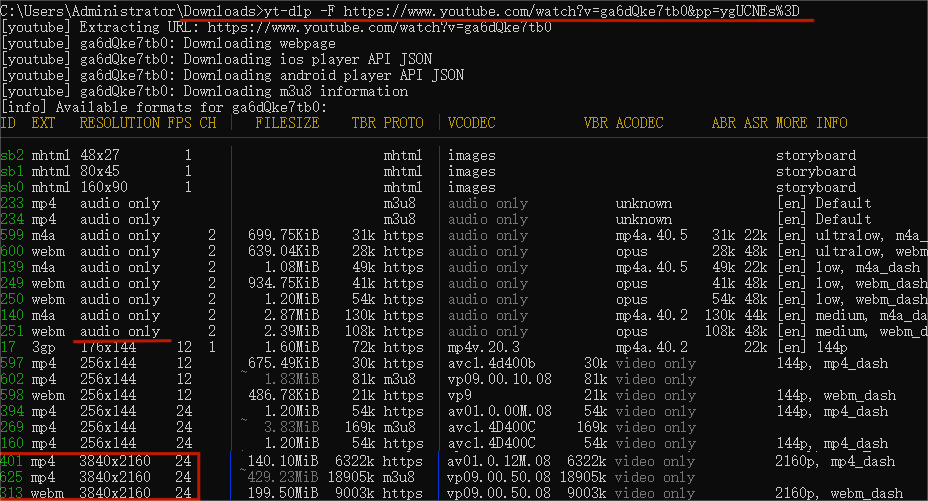Click the FILESIZE column header
The image size is (928, 501).
(287, 123)
